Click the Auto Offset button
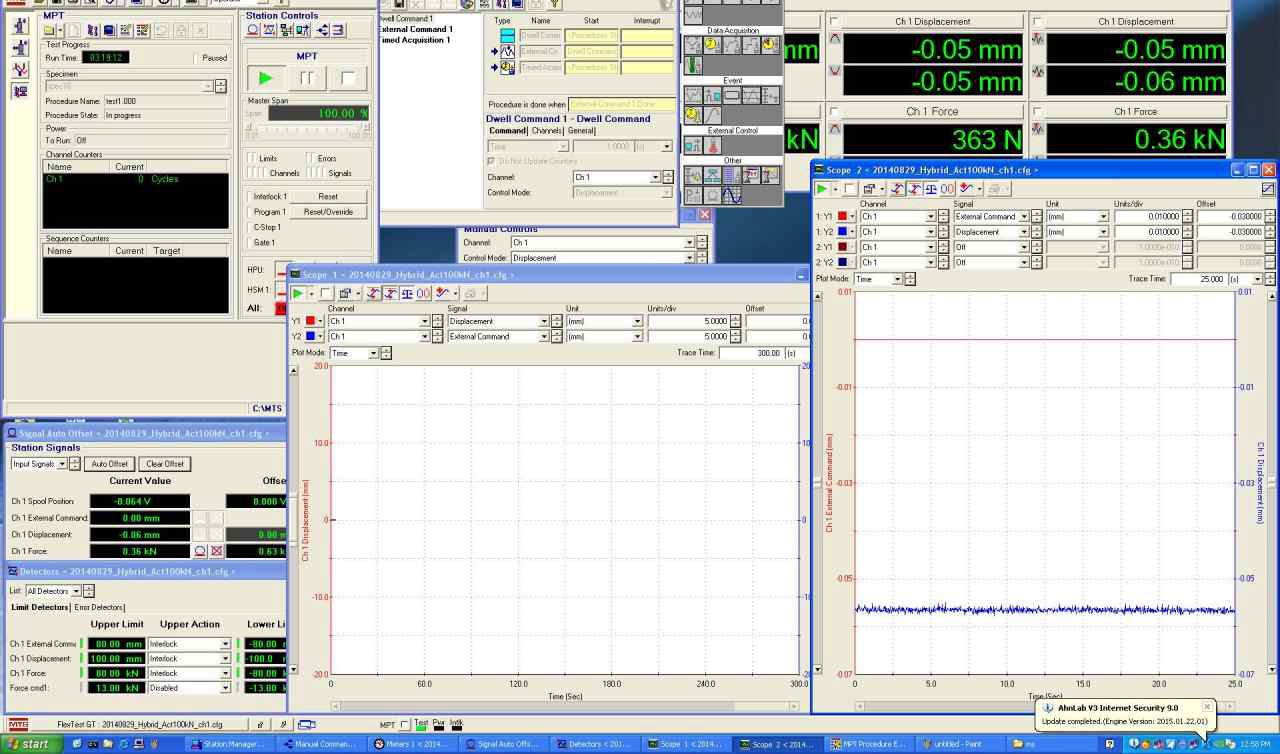The height and width of the screenshot is (754, 1280). pyautogui.click(x=110, y=464)
